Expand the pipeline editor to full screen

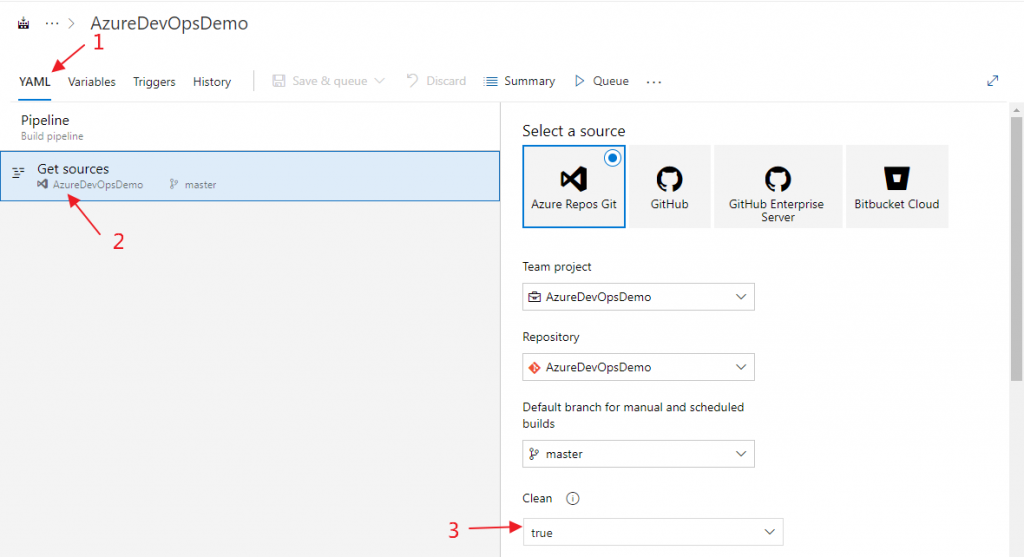pos(992,81)
